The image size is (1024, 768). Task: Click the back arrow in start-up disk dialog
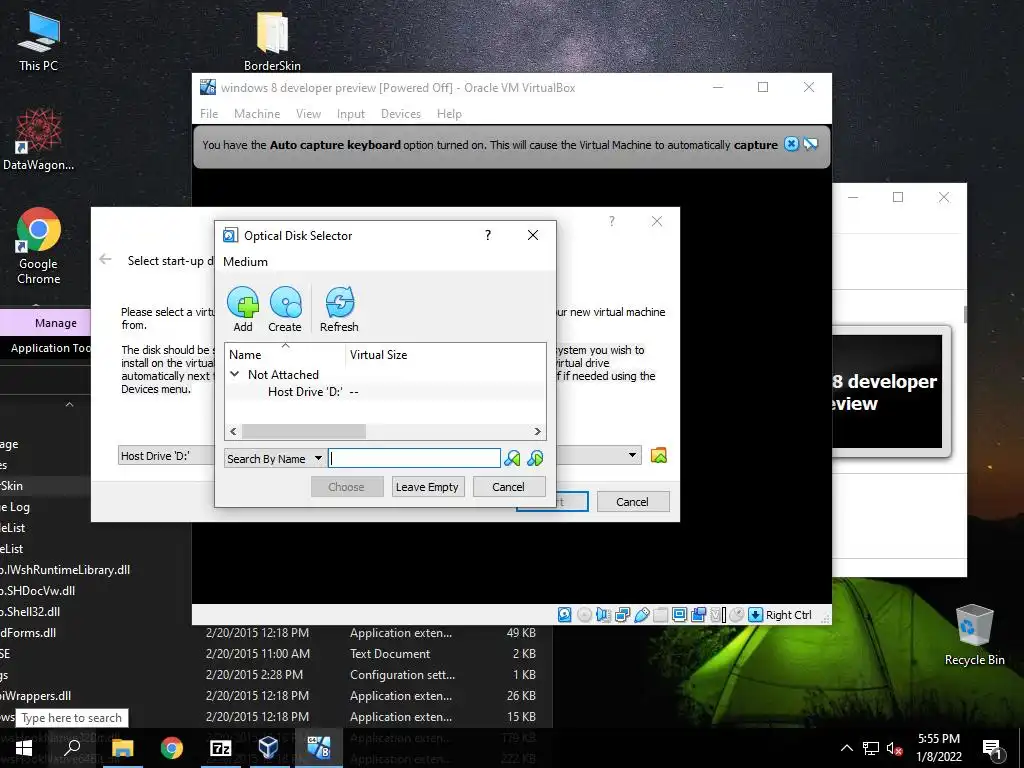tap(105, 259)
